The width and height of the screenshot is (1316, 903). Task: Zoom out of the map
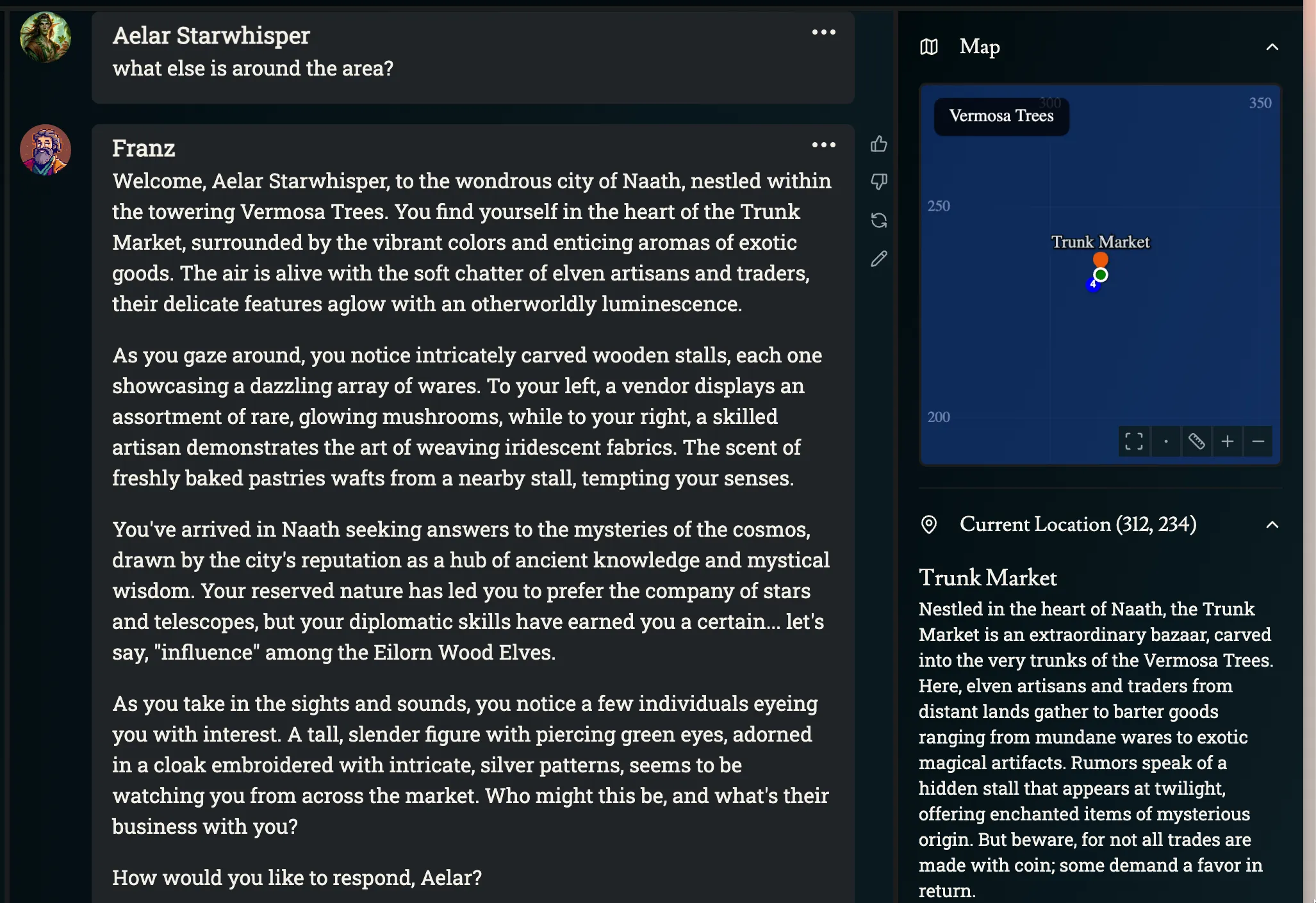1258,441
